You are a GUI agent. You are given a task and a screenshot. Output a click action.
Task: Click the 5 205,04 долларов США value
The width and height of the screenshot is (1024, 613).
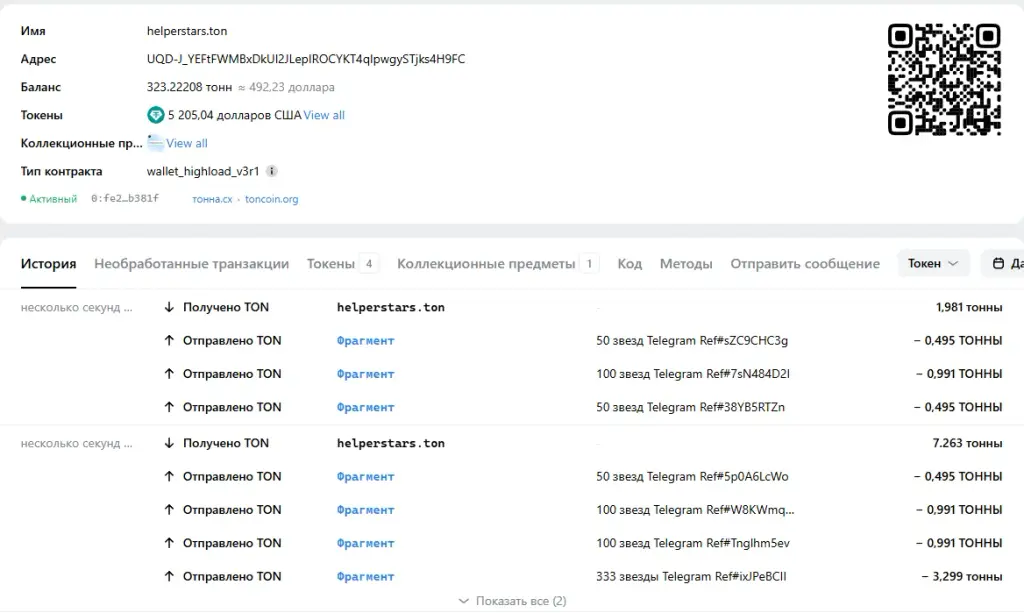tap(234, 115)
